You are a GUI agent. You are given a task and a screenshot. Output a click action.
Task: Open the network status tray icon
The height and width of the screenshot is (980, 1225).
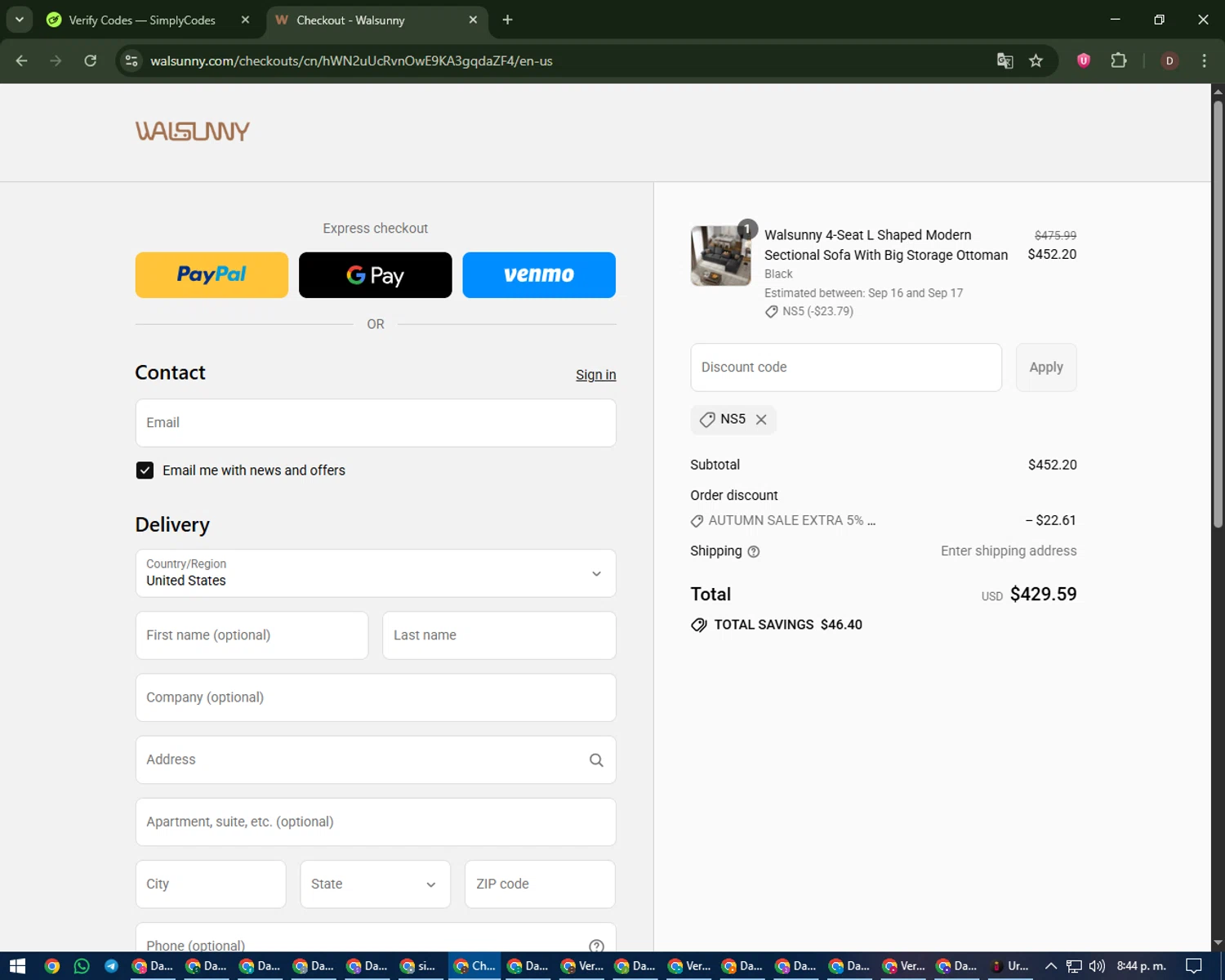pyautogui.click(x=1074, y=966)
